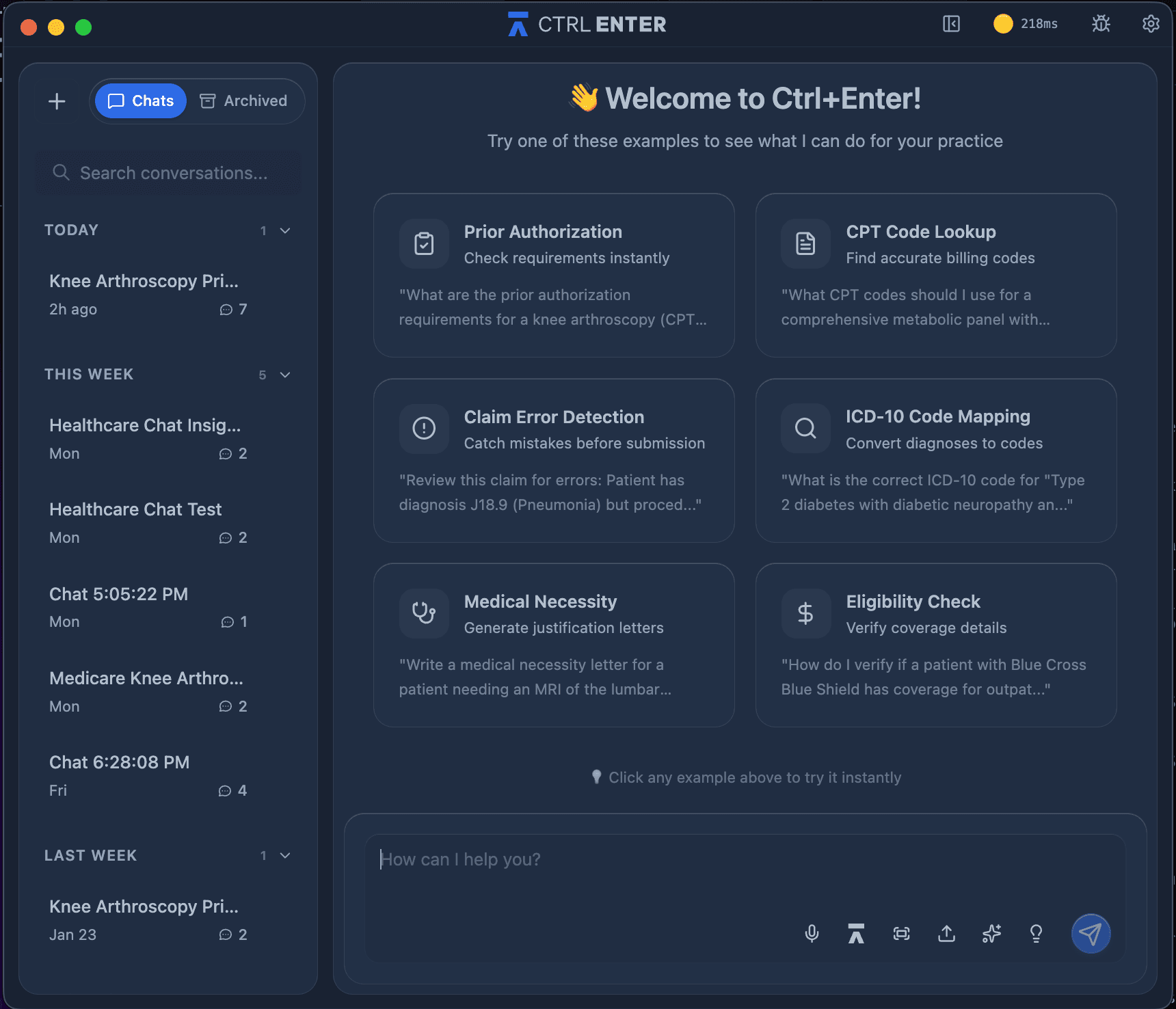Try the Claim Error Detection example card
Image resolution: width=1176 pixels, height=1009 pixels.
(554, 460)
